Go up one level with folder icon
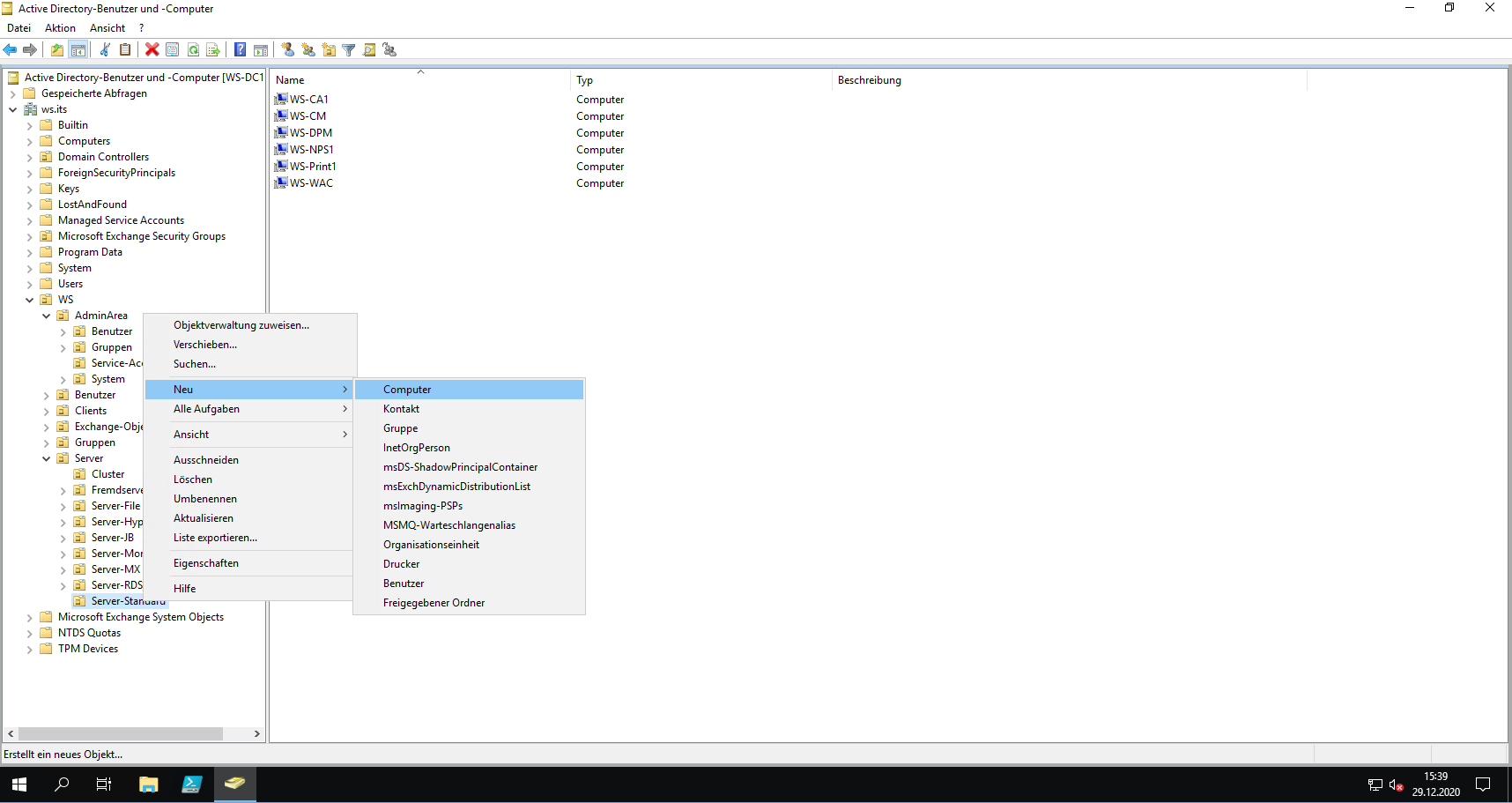Image resolution: width=1512 pixels, height=803 pixels. point(57,50)
